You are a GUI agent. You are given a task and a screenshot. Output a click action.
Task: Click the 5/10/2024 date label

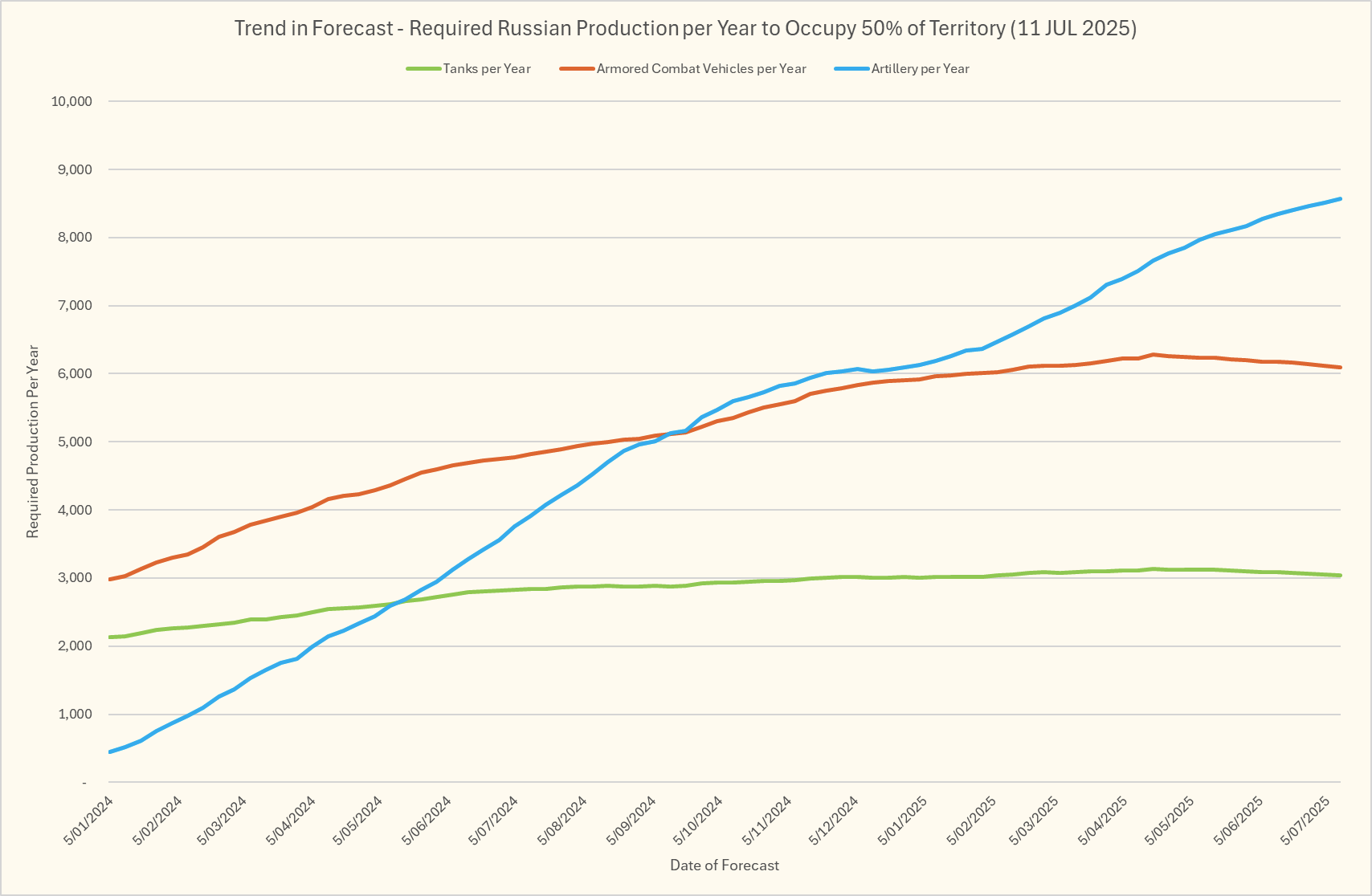(x=696, y=820)
